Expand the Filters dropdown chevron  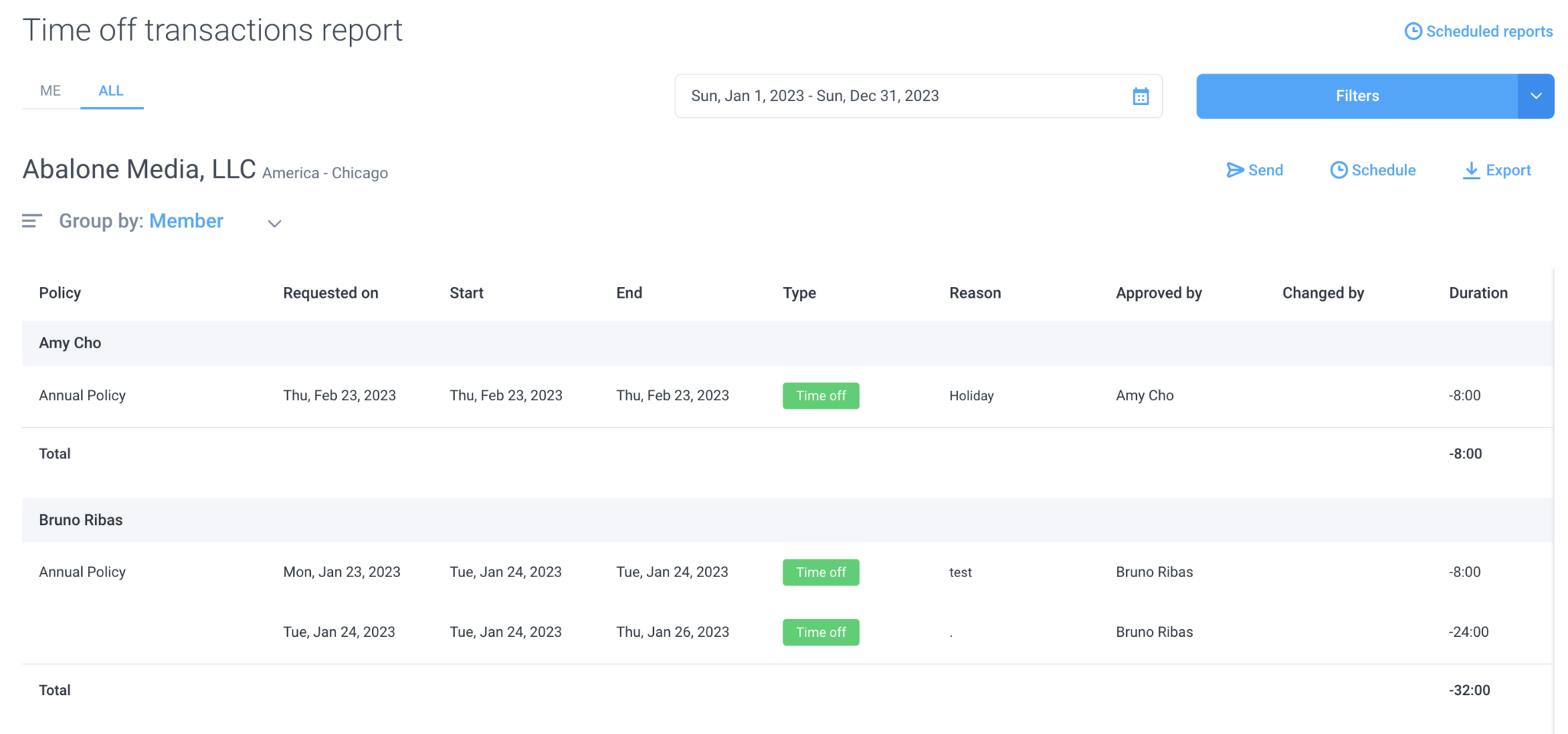(1536, 96)
